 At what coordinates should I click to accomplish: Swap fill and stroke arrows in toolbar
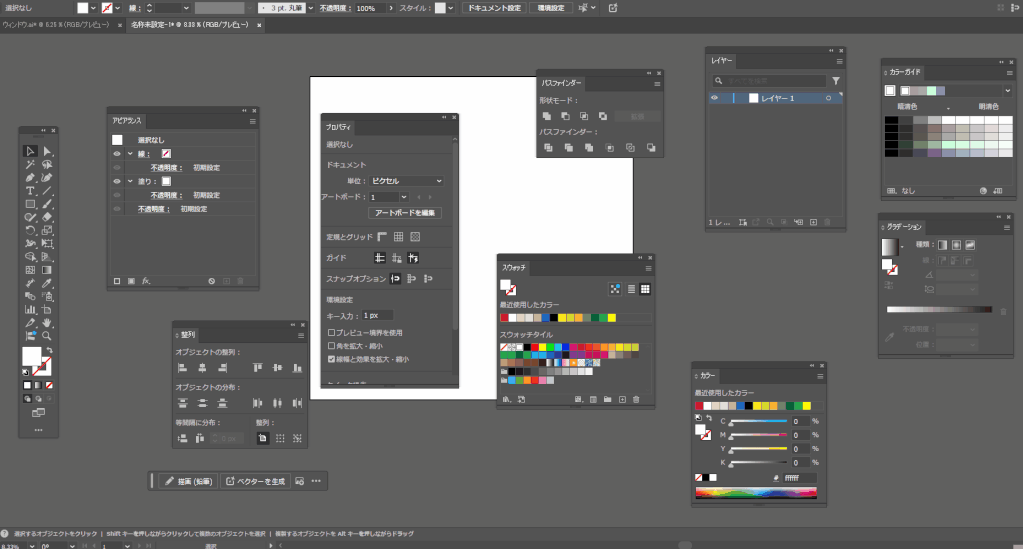click(x=50, y=351)
